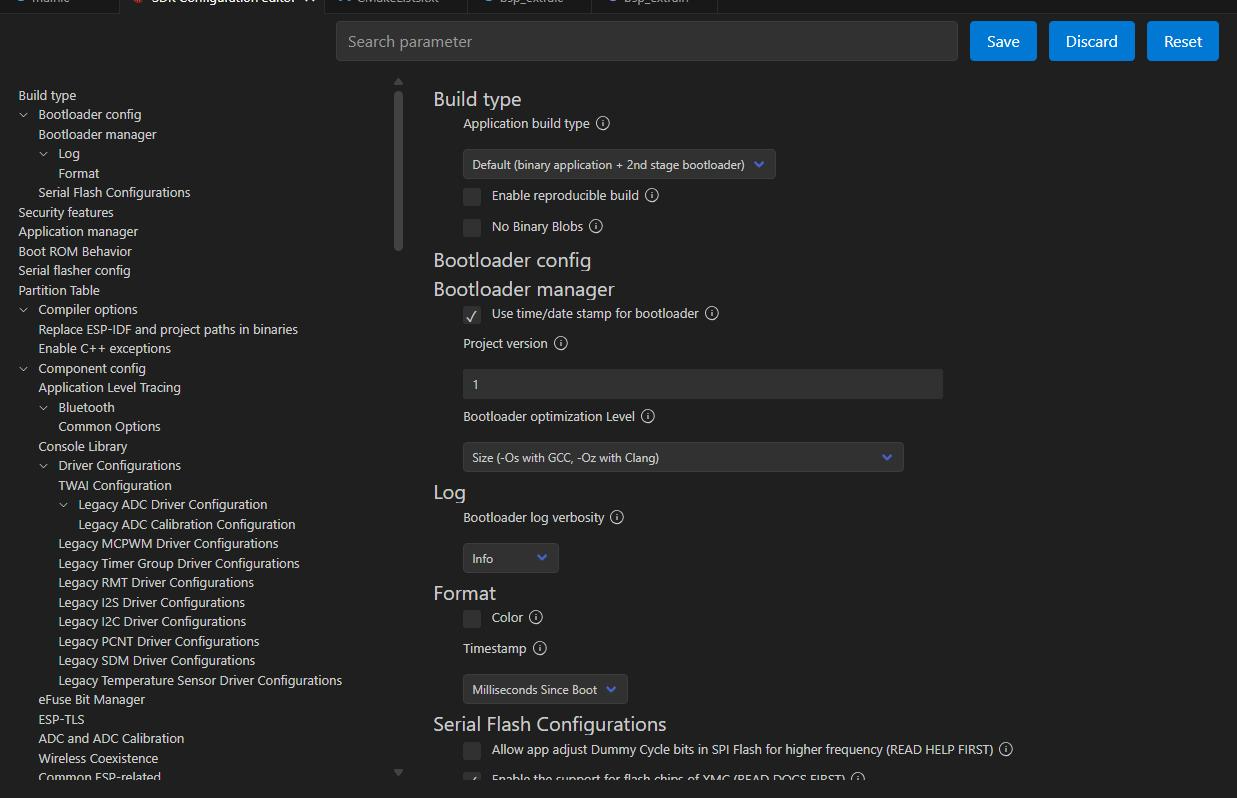Go to Application Level Tracing

109,387
